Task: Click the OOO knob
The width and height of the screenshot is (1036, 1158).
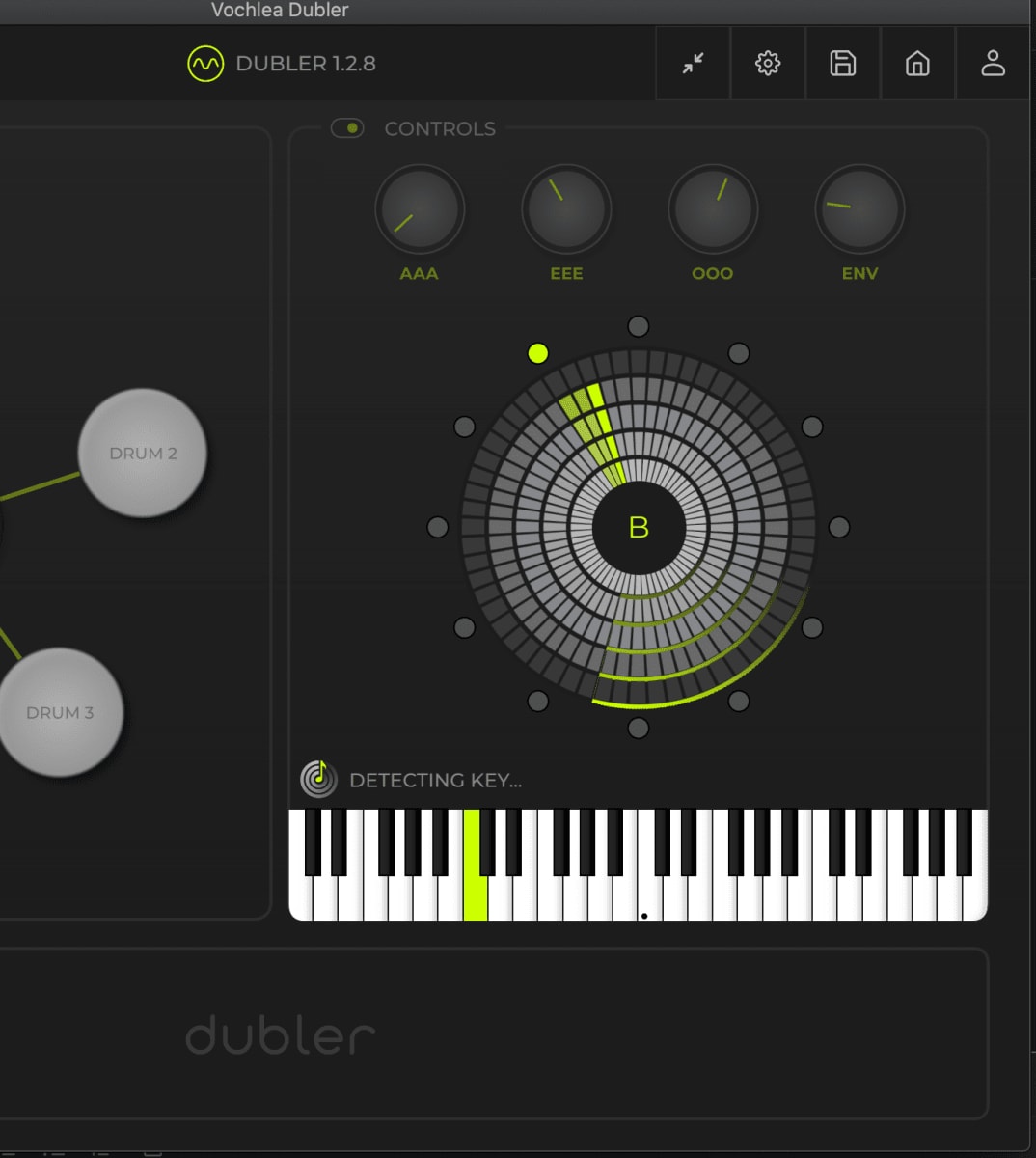Action: (713, 209)
